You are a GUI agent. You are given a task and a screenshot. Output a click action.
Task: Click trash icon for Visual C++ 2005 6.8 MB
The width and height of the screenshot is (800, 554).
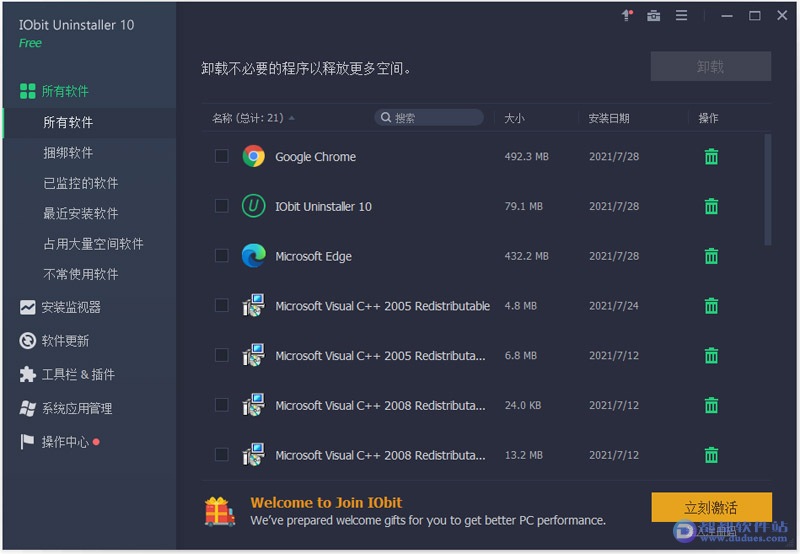[711, 356]
